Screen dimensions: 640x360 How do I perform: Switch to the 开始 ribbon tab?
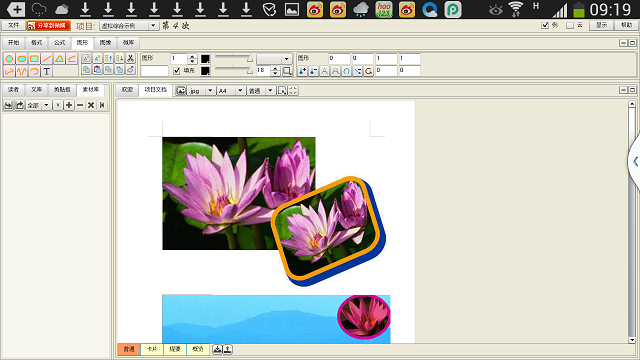[x=14, y=42]
